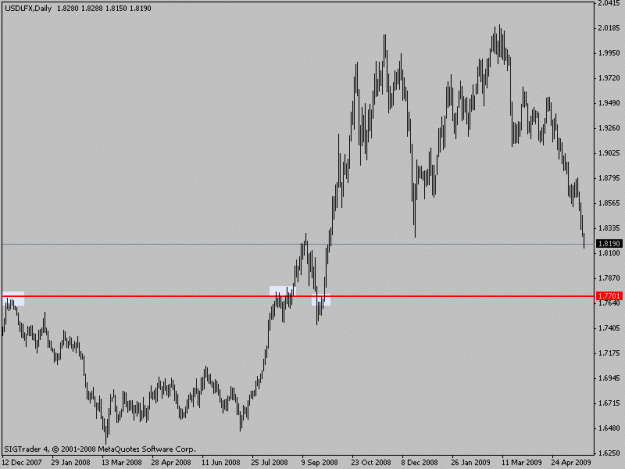Click the 1.6250 price axis value
The image size is (625, 469).
point(609,453)
